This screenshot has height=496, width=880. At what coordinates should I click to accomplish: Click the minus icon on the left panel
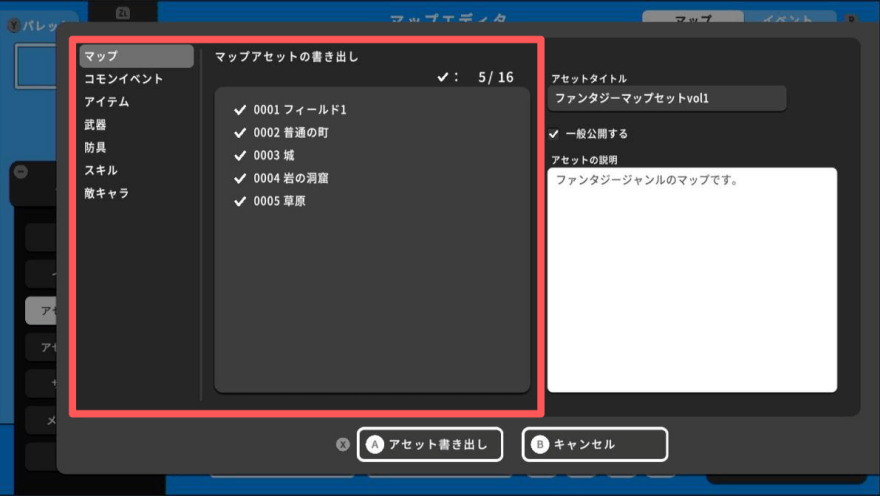21,171
